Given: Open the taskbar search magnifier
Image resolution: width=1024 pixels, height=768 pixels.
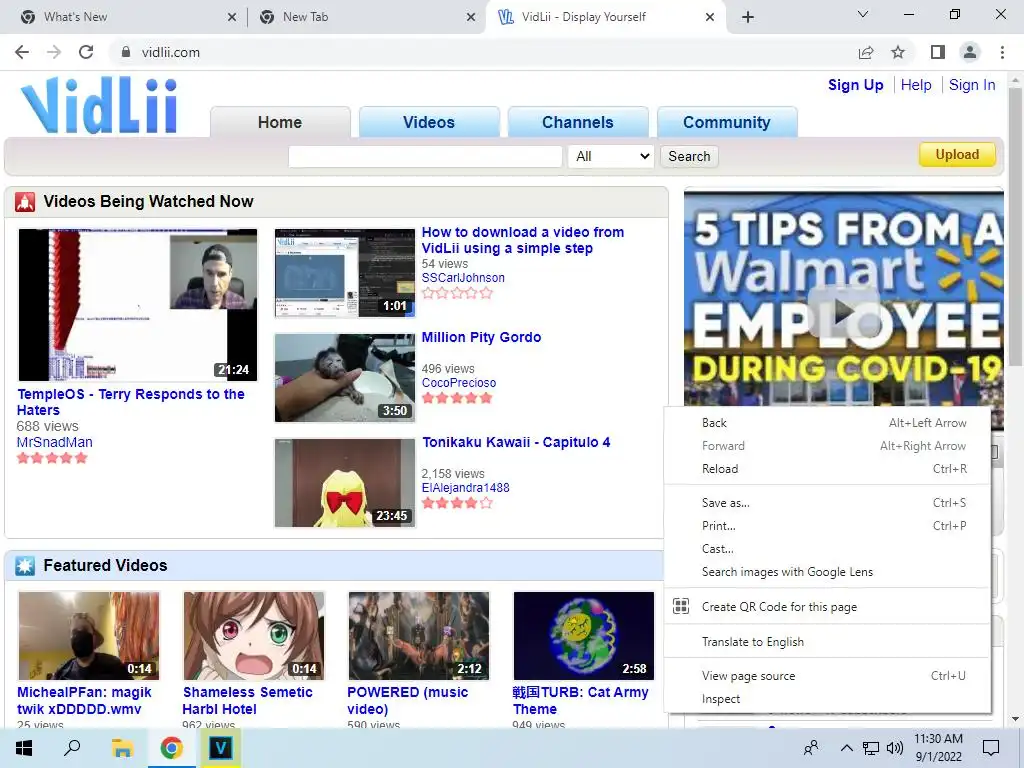Looking at the screenshot, I should (72, 748).
